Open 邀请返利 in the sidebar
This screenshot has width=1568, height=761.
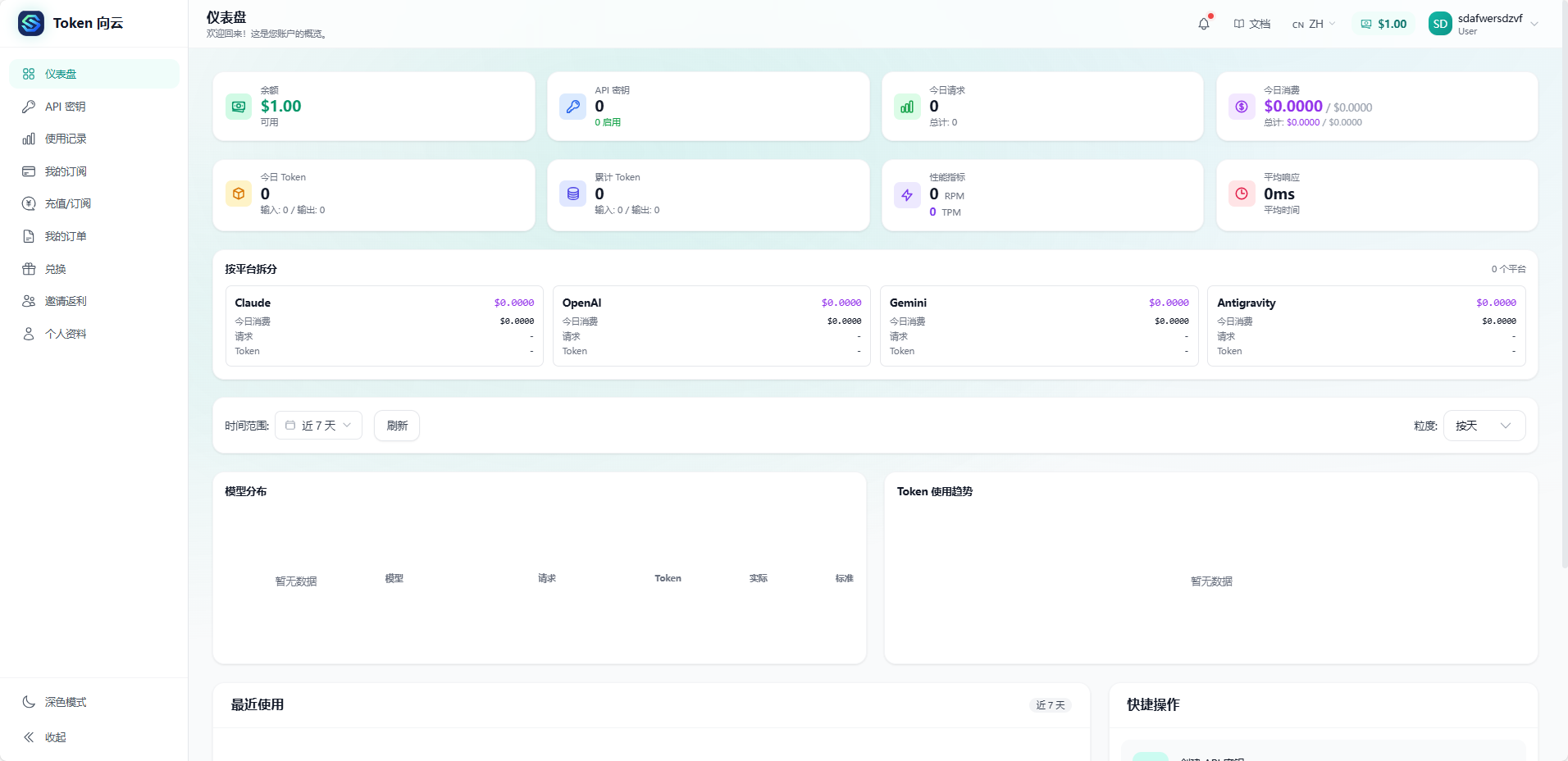coord(94,301)
